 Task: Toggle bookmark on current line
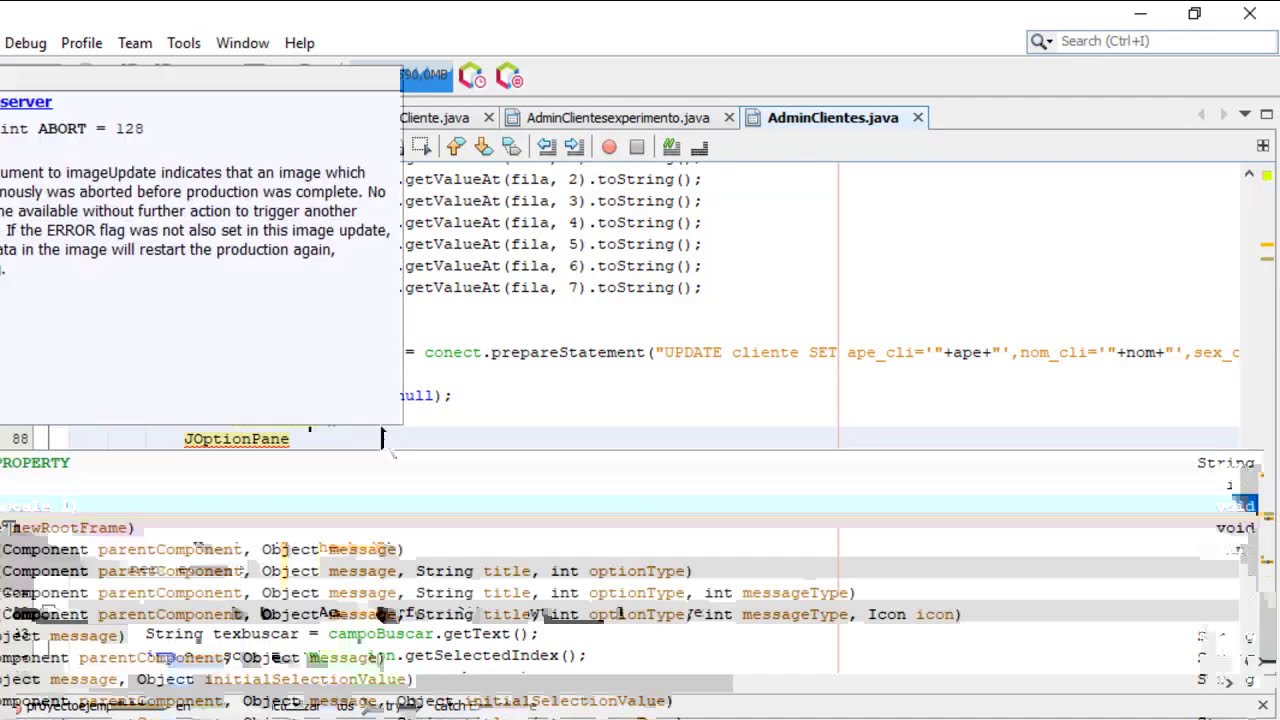tap(511, 147)
